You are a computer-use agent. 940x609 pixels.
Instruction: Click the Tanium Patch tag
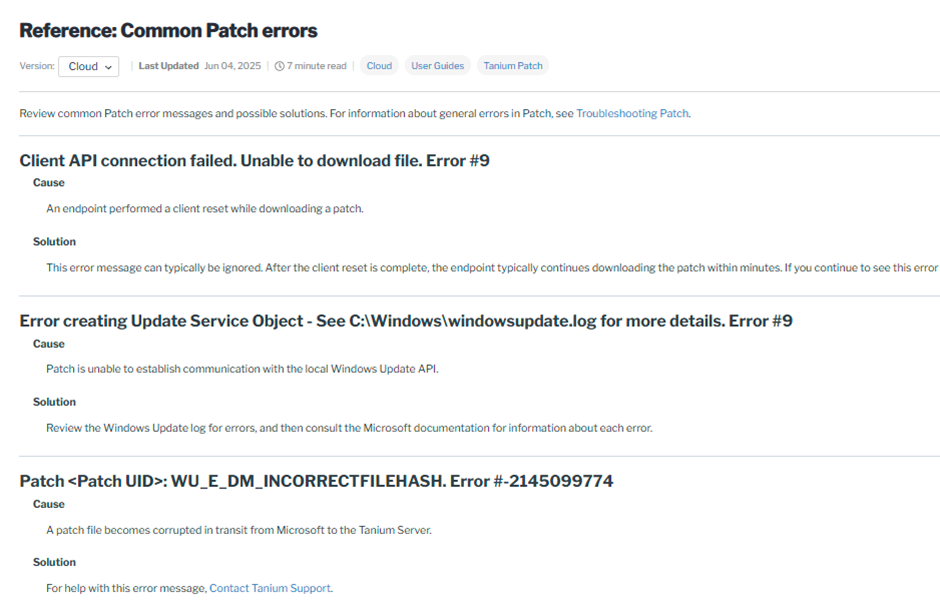click(513, 66)
